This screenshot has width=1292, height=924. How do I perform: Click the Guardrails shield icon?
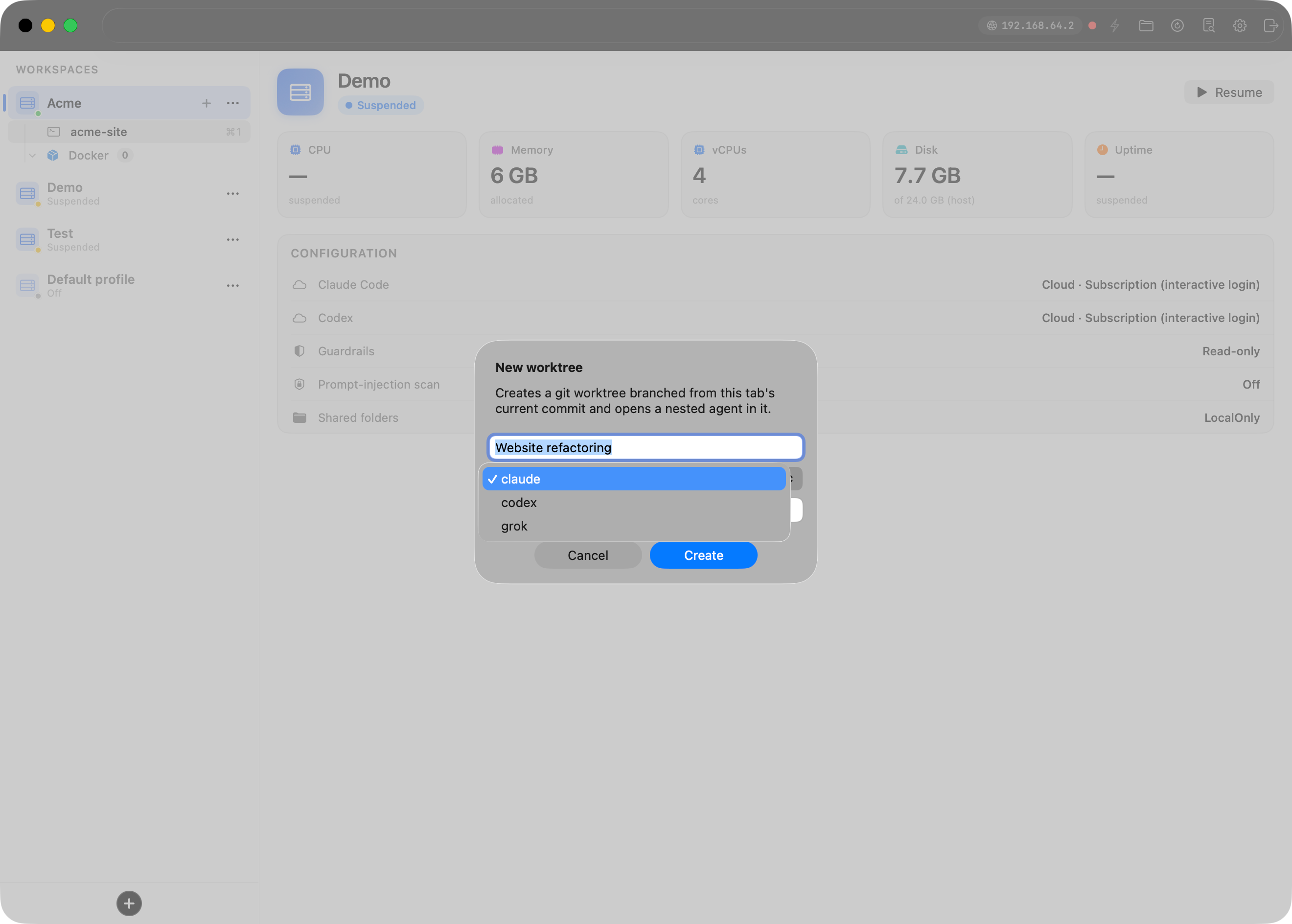(299, 351)
